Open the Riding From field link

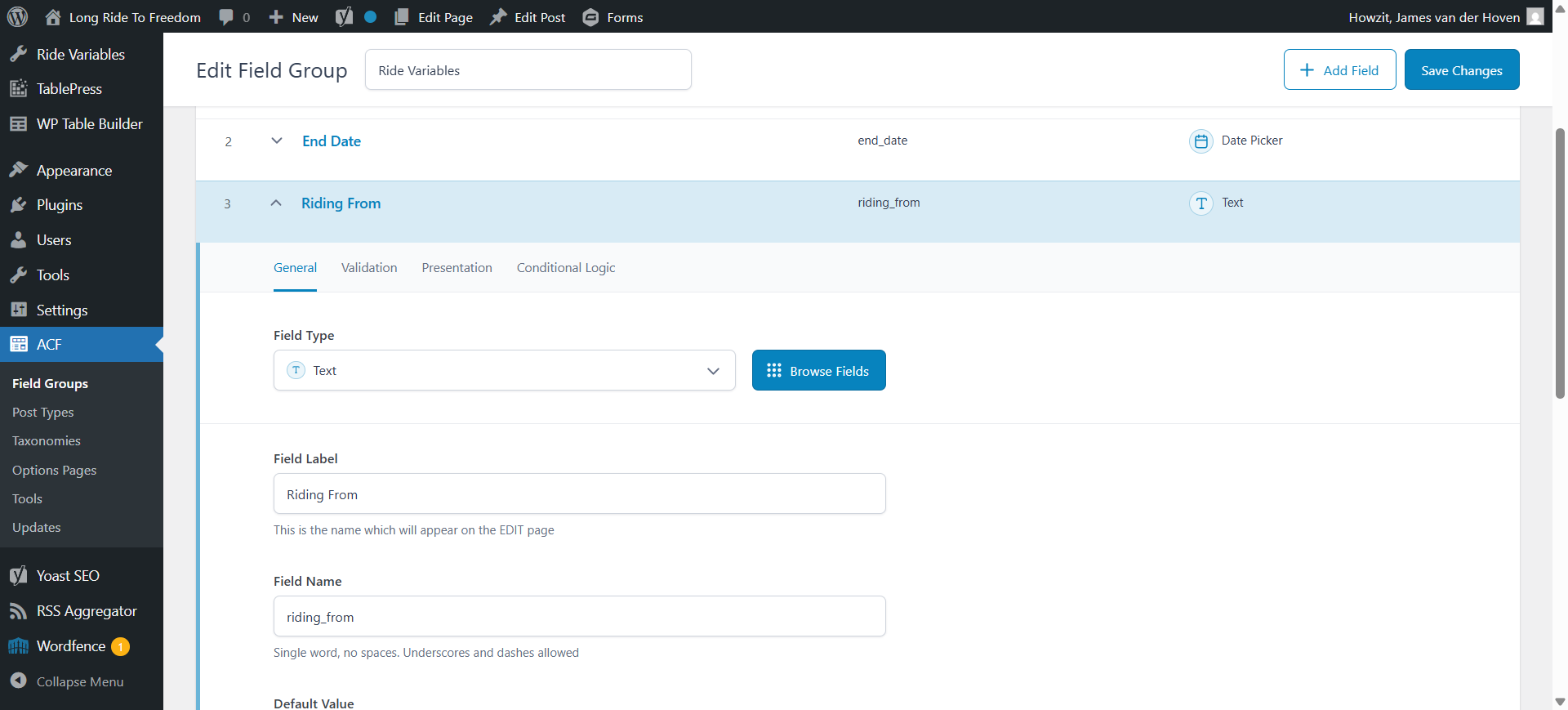pyautogui.click(x=341, y=203)
